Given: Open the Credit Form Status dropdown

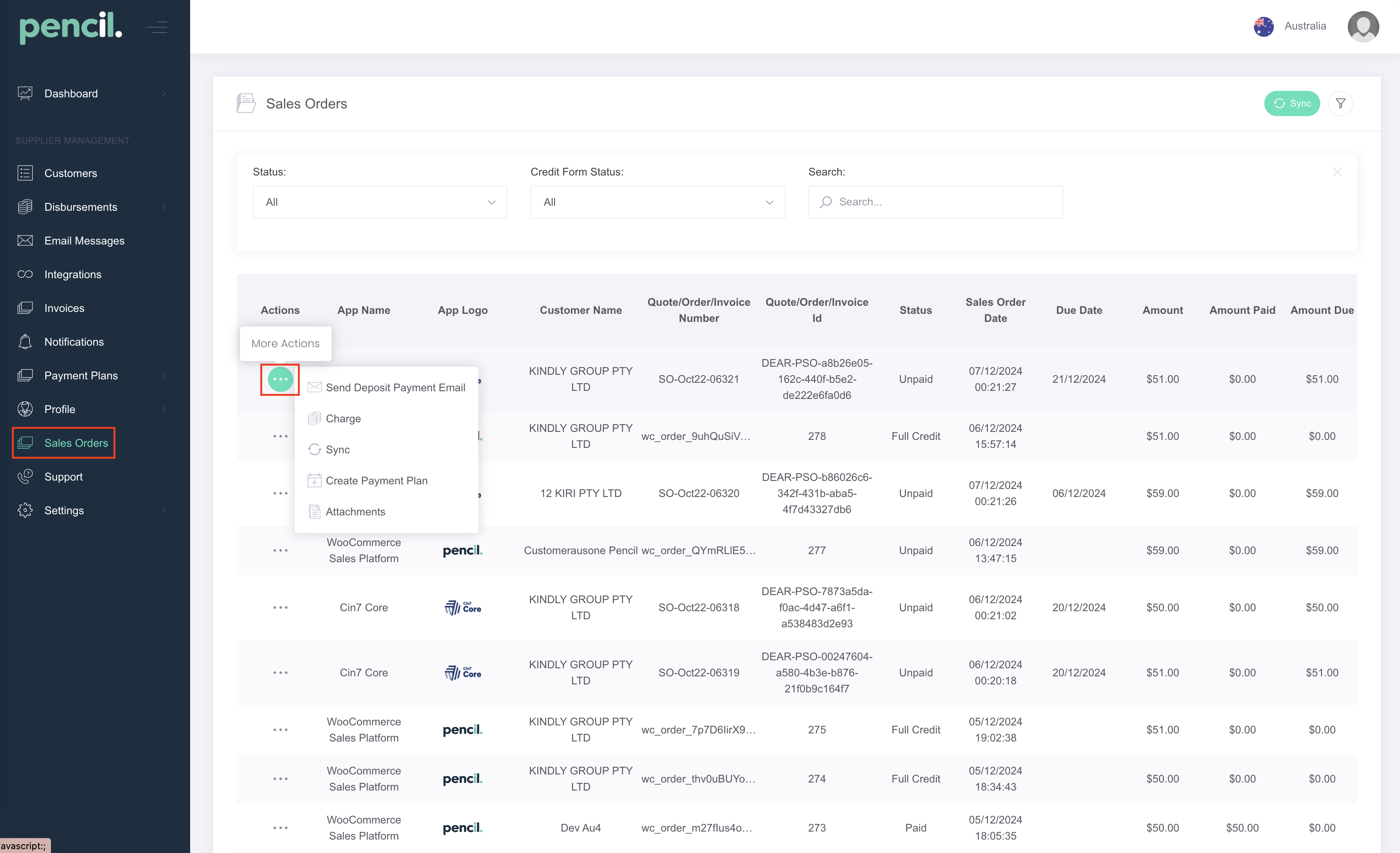Looking at the screenshot, I should (x=657, y=202).
